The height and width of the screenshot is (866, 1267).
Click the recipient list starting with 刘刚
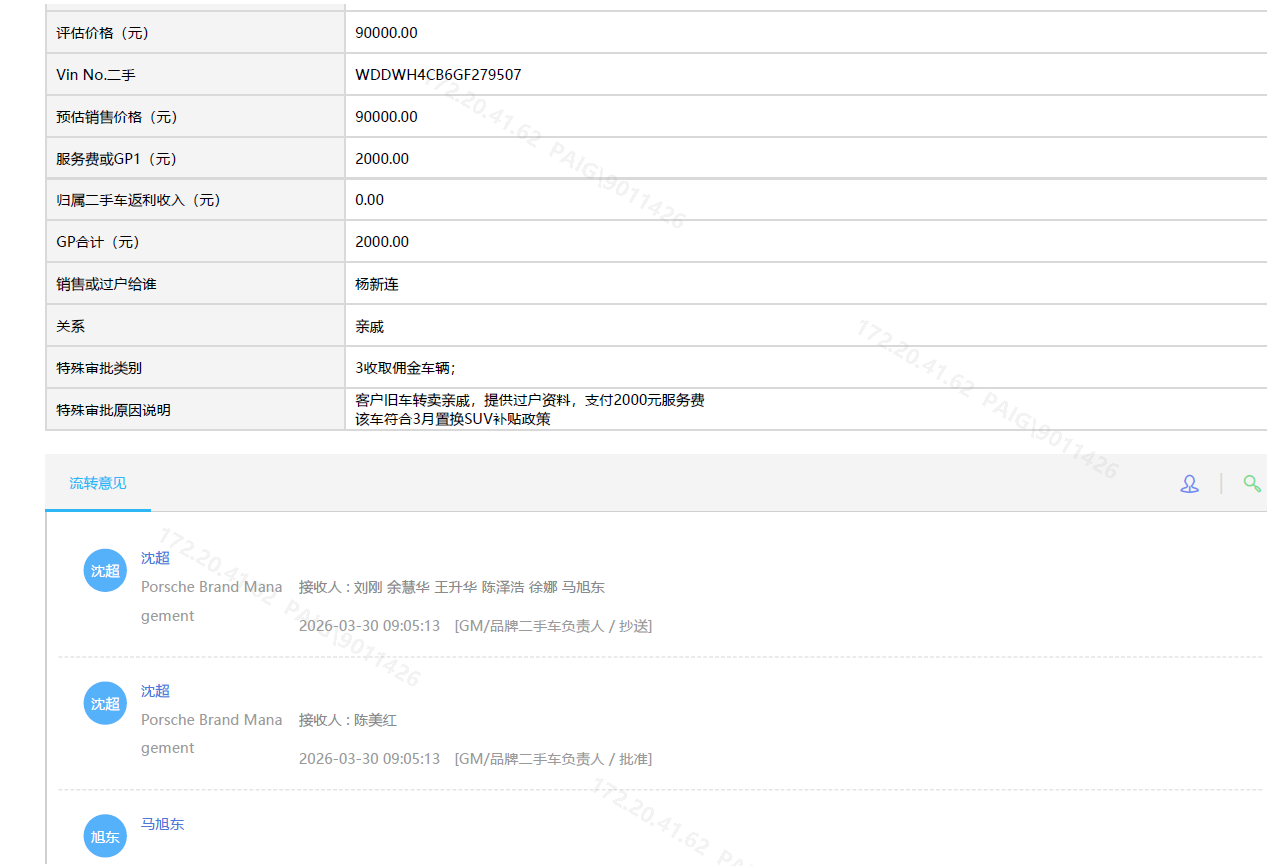(x=452, y=587)
